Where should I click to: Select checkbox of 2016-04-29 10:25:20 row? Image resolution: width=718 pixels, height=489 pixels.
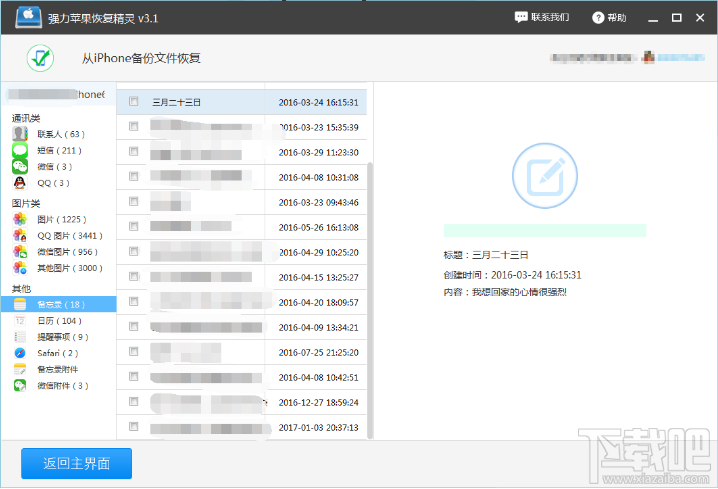(x=134, y=251)
